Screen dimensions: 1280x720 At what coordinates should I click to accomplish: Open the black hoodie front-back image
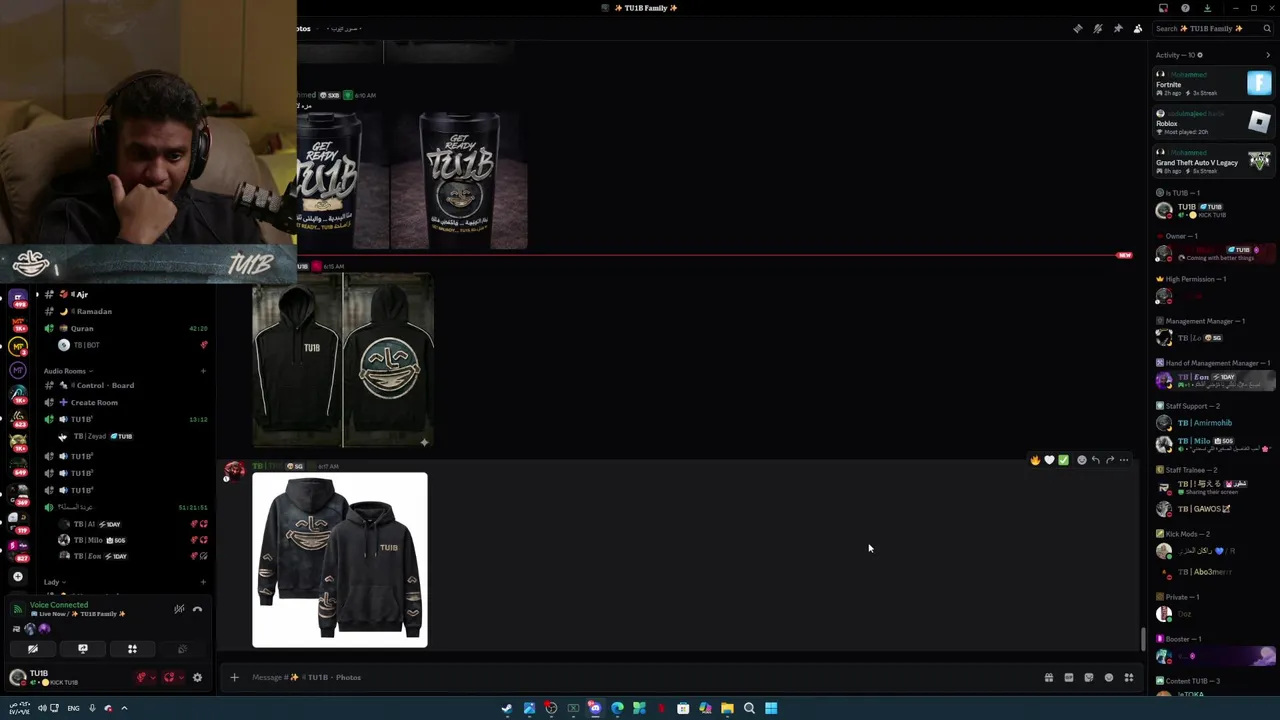(x=342, y=361)
